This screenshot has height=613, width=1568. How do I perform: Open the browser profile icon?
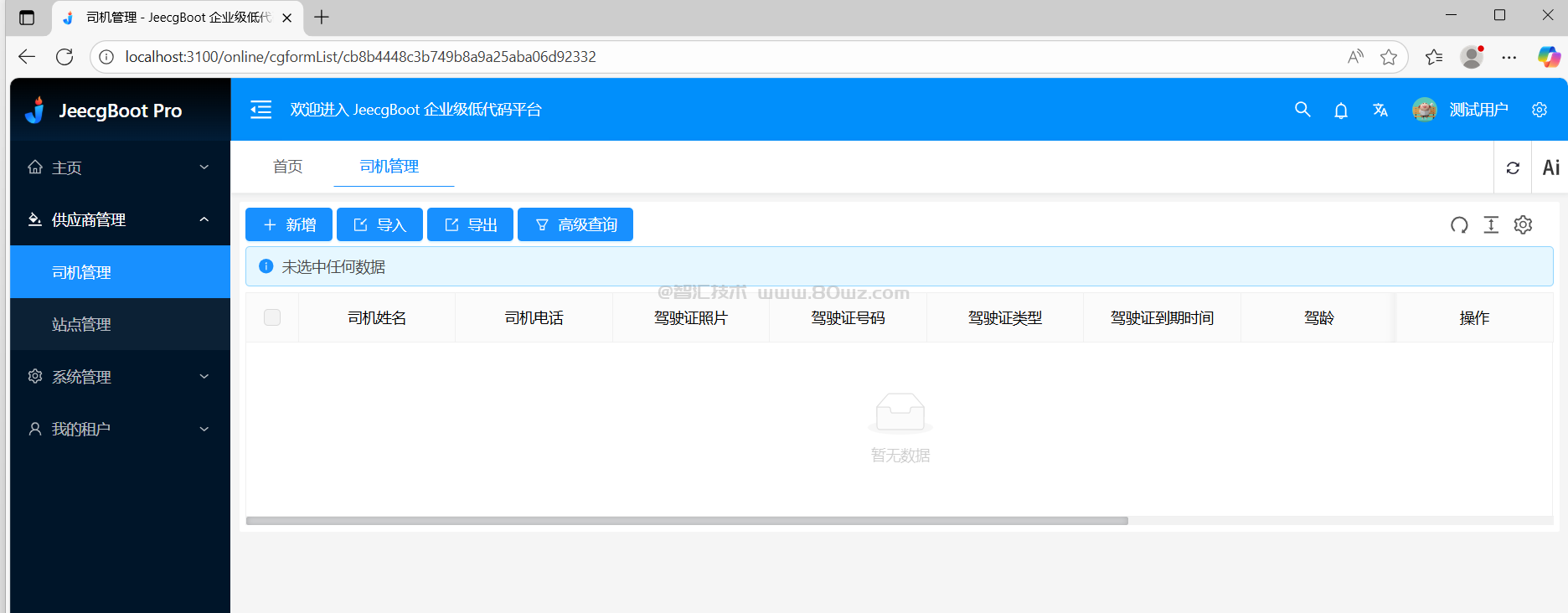coord(1472,57)
